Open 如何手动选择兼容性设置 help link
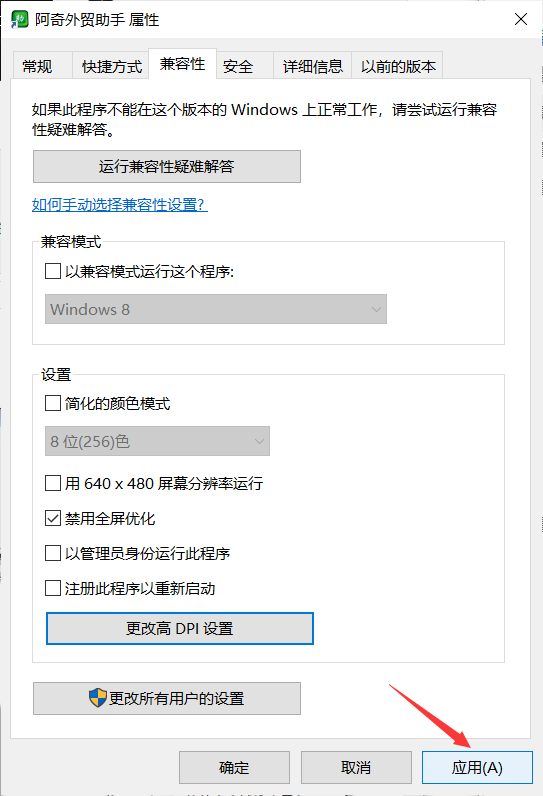This screenshot has height=796, width=543. [119, 205]
